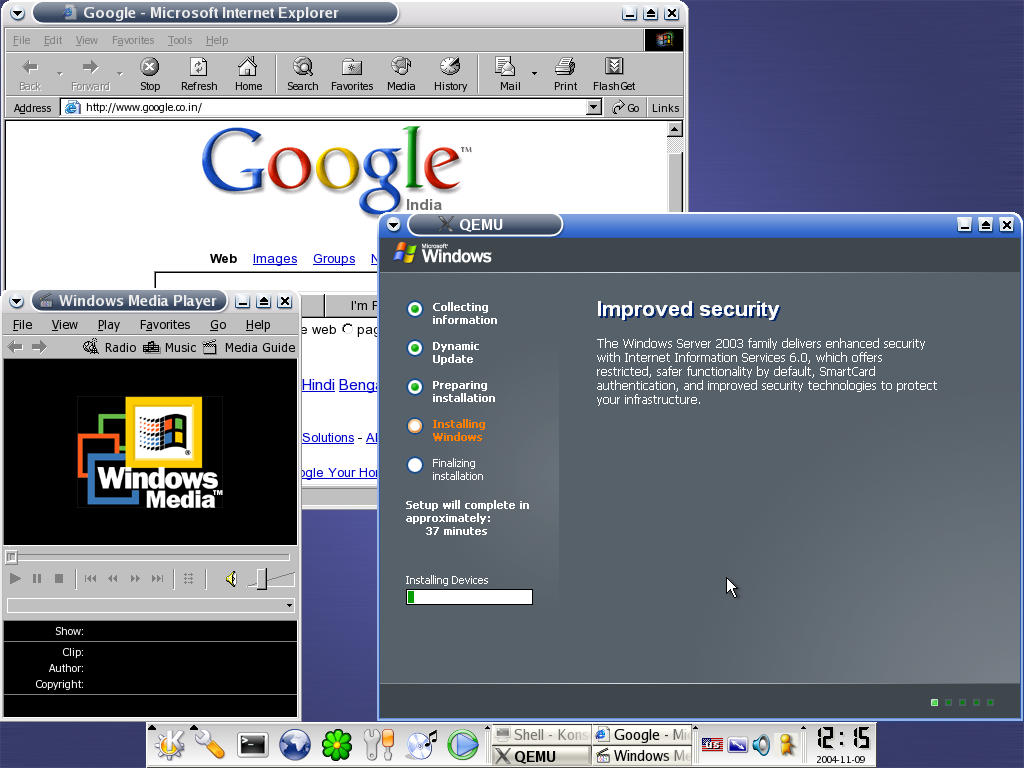The image size is (1024, 768).
Task: Open the address bar dropdown arrow
Action: (x=593, y=107)
